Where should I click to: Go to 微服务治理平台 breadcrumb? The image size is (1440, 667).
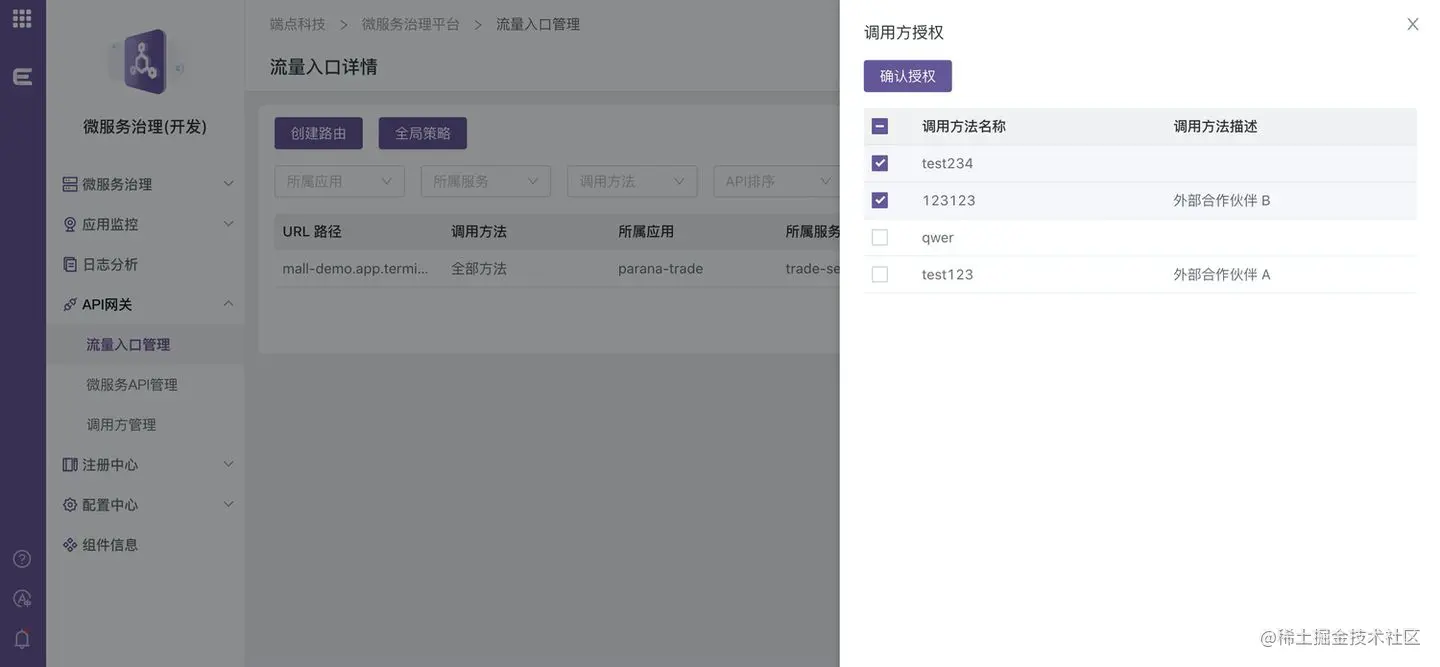(411, 24)
